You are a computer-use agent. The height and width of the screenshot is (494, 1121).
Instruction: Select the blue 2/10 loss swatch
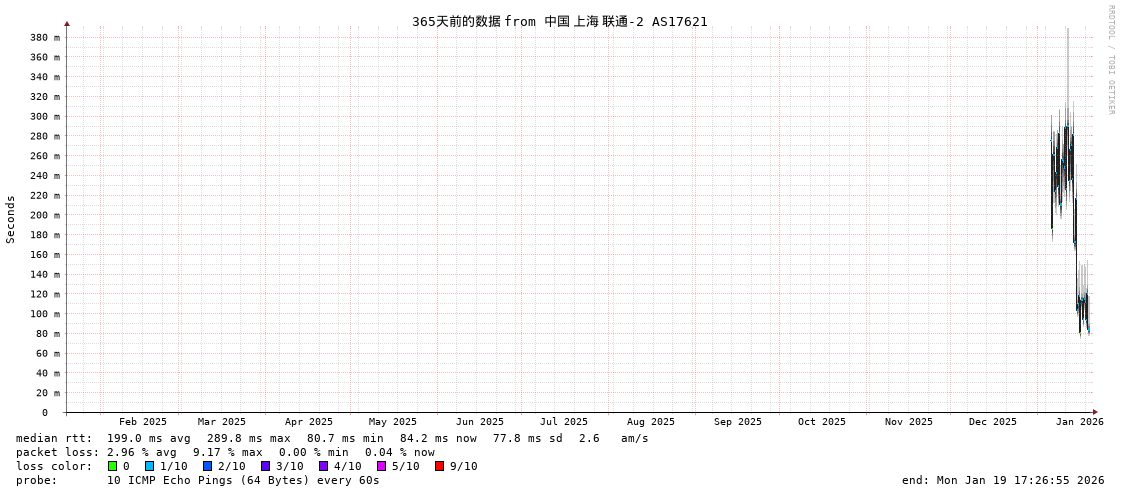tap(207, 466)
